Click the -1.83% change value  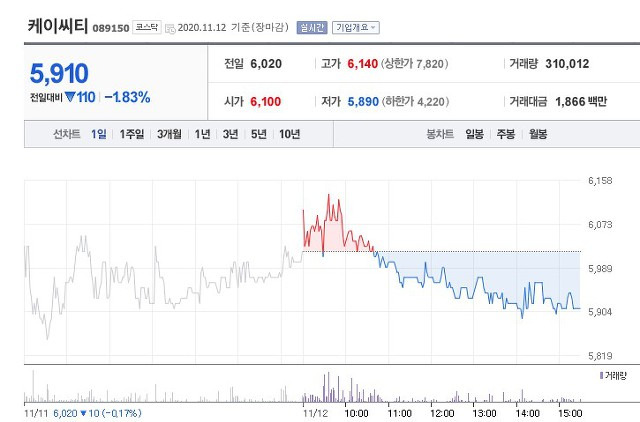[x=127, y=97]
